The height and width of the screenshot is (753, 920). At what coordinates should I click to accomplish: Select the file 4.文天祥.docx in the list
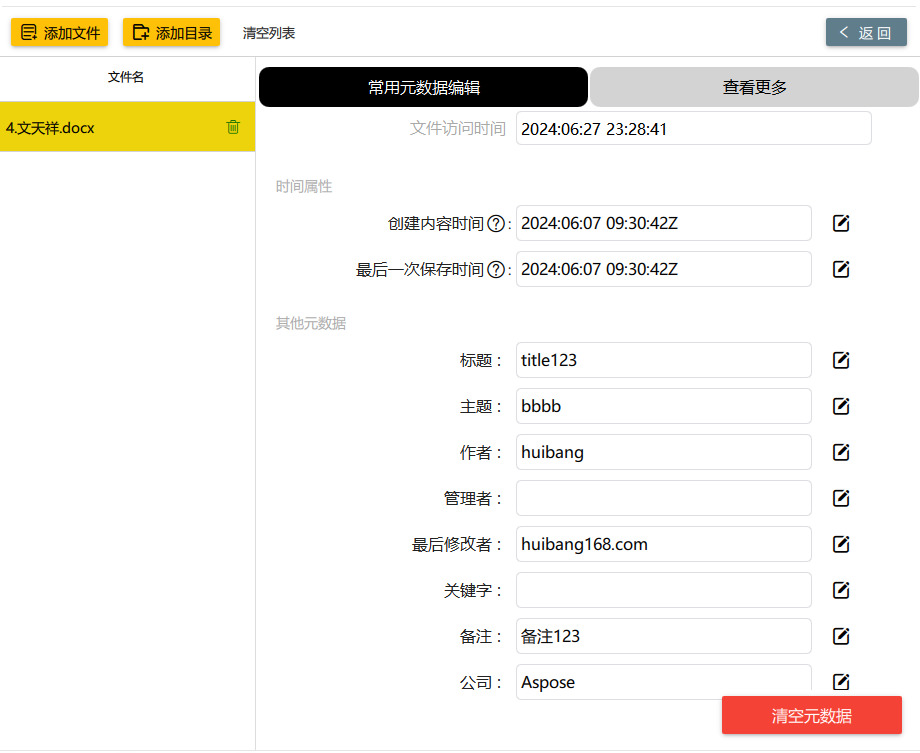tap(127, 127)
